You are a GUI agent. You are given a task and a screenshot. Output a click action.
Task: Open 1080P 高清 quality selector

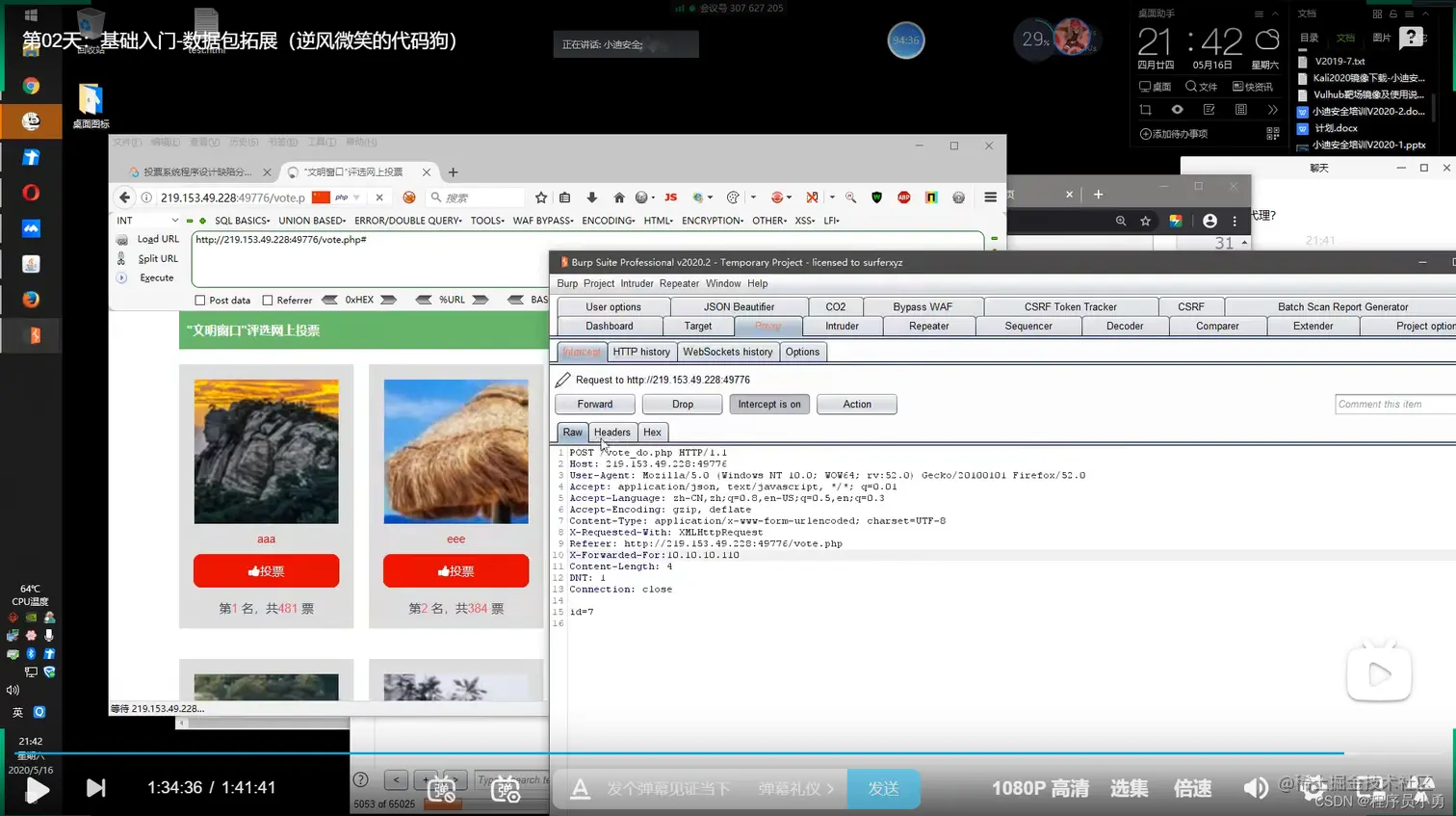1040,789
